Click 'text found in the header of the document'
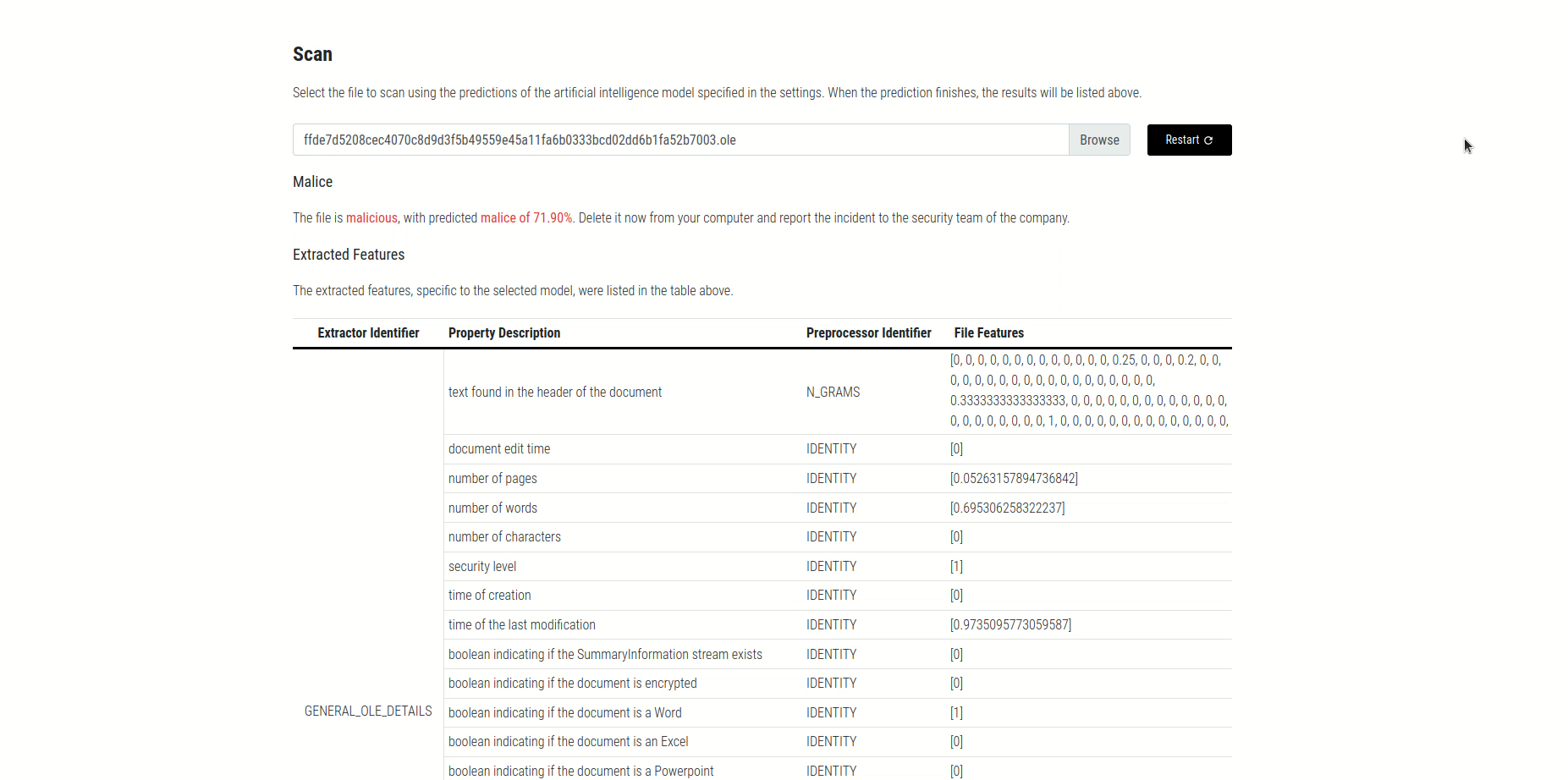 (x=555, y=393)
